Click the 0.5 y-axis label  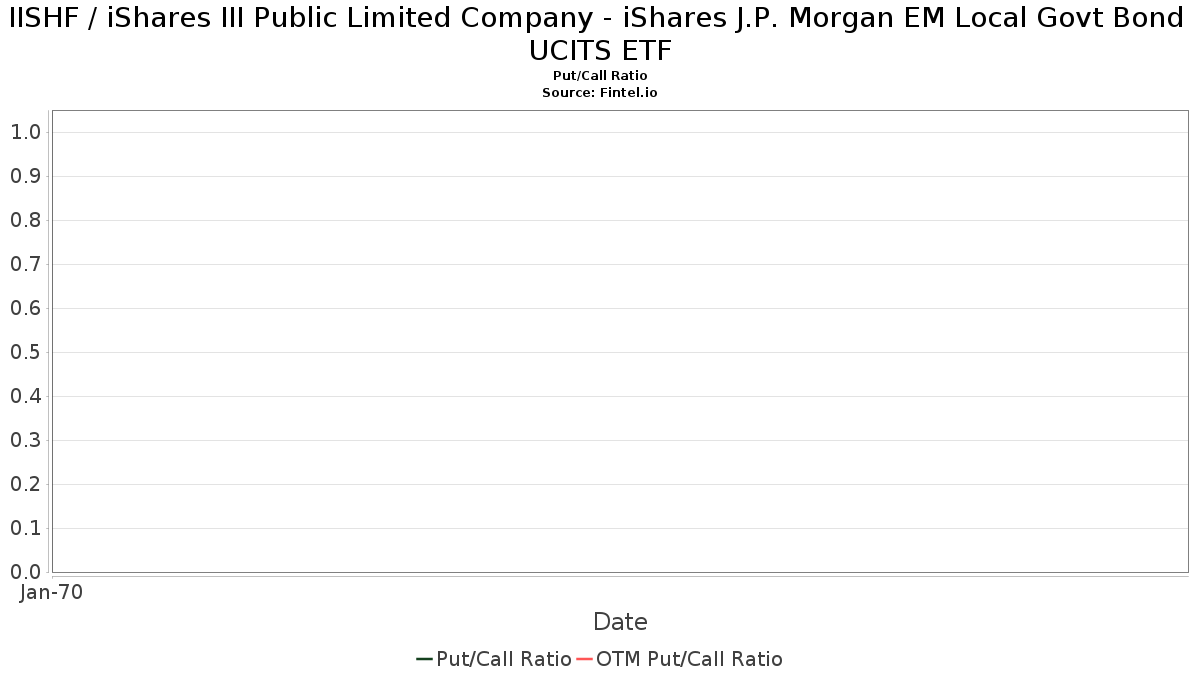coord(25,352)
